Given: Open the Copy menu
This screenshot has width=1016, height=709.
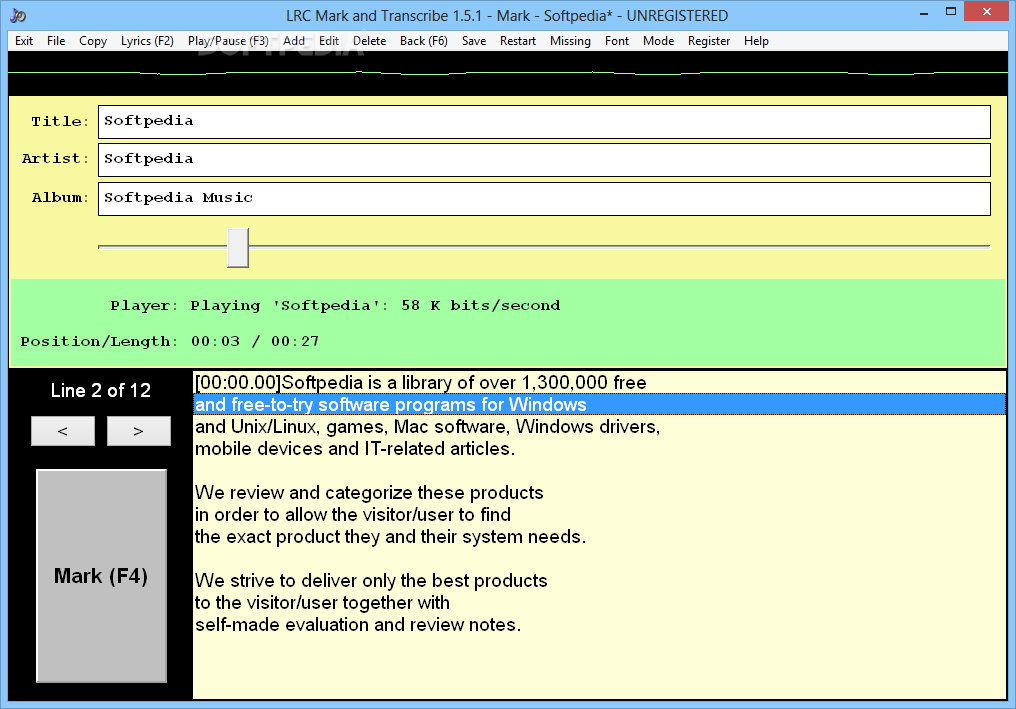Looking at the screenshot, I should (x=93, y=41).
